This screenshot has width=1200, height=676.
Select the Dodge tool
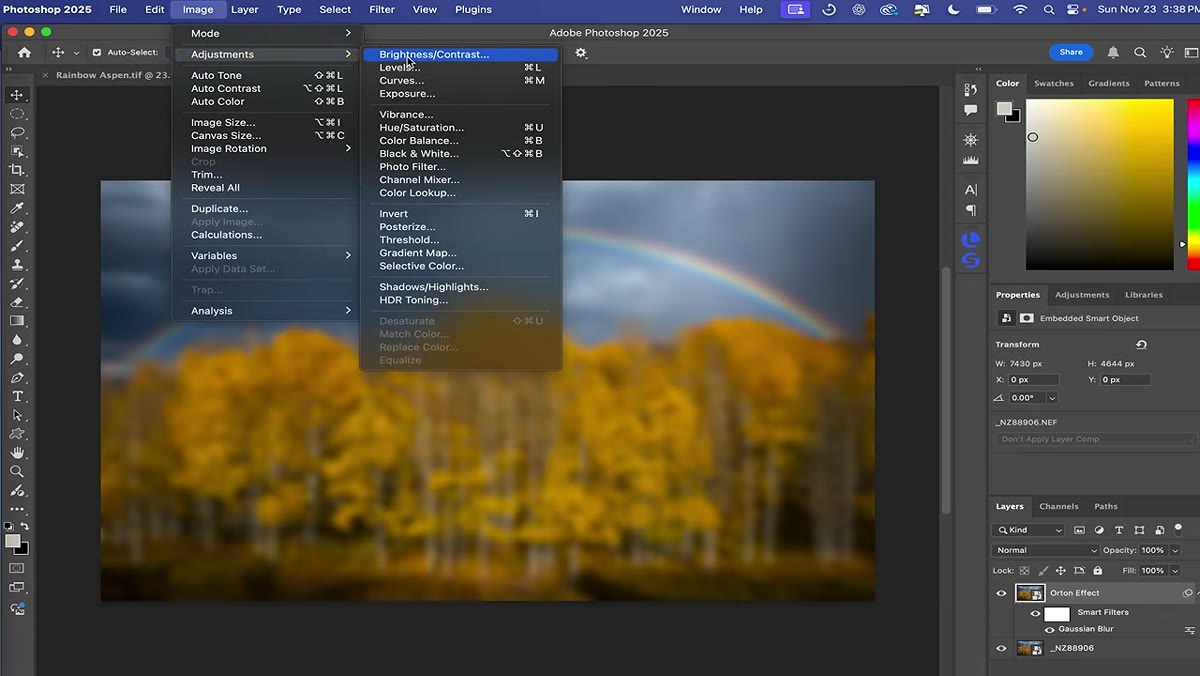click(17, 358)
